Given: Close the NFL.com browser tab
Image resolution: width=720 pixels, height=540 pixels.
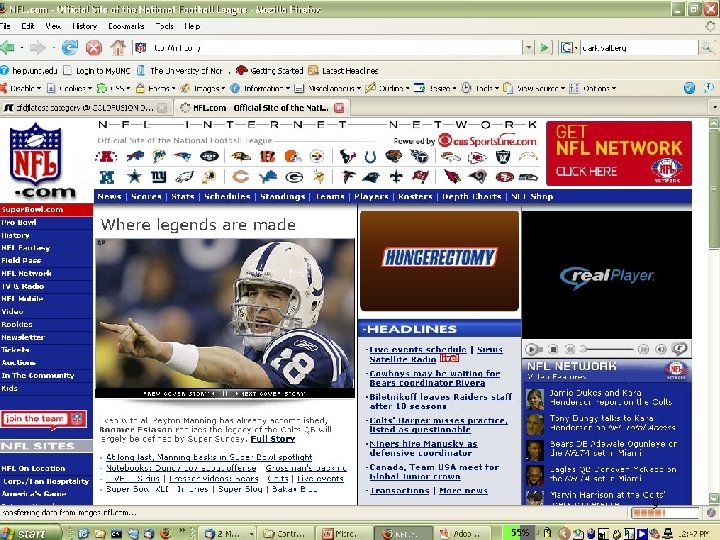Looking at the screenshot, I should pos(339,108).
